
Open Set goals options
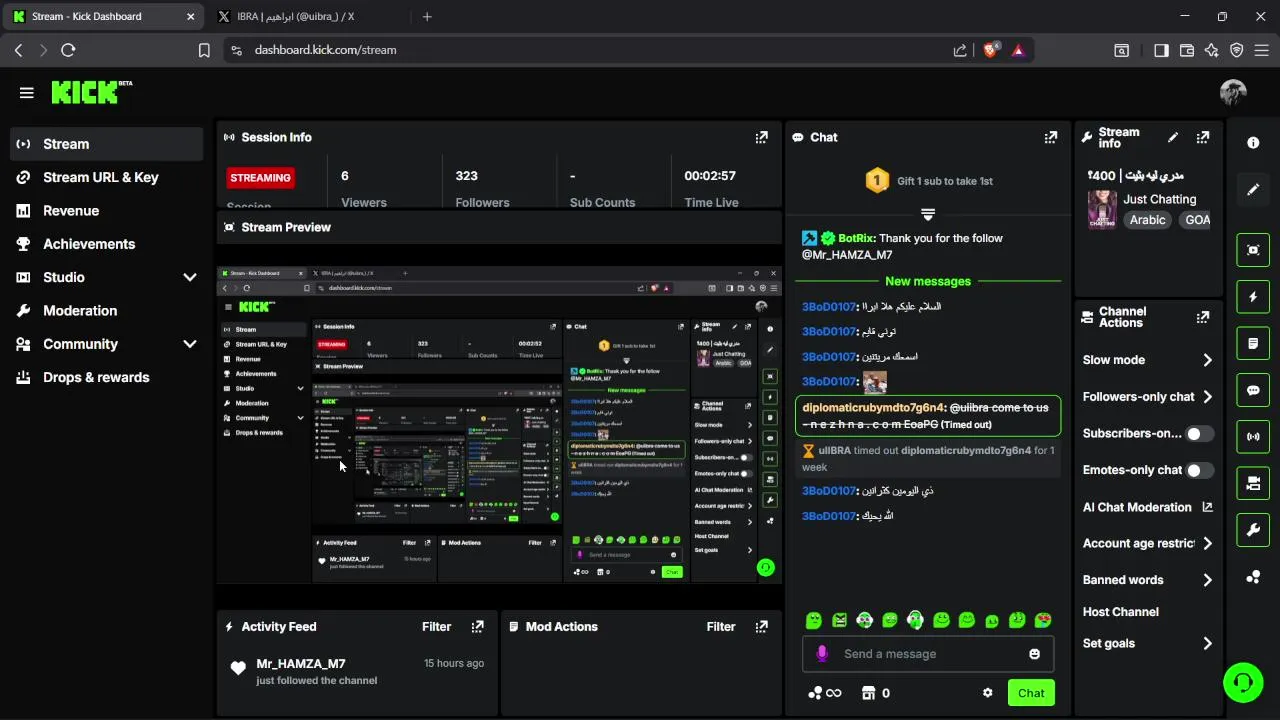point(1148,644)
